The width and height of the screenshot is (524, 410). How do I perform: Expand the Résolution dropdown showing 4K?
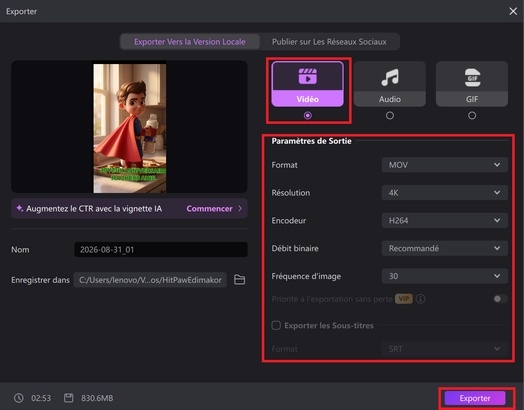coord(444,192)
